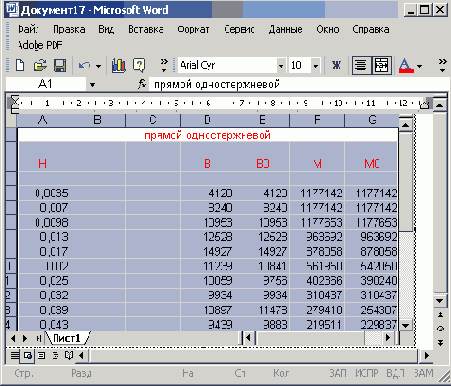Click the previous sheet tab arrow
The image size is (451, 386).
[x=13, y=339]
